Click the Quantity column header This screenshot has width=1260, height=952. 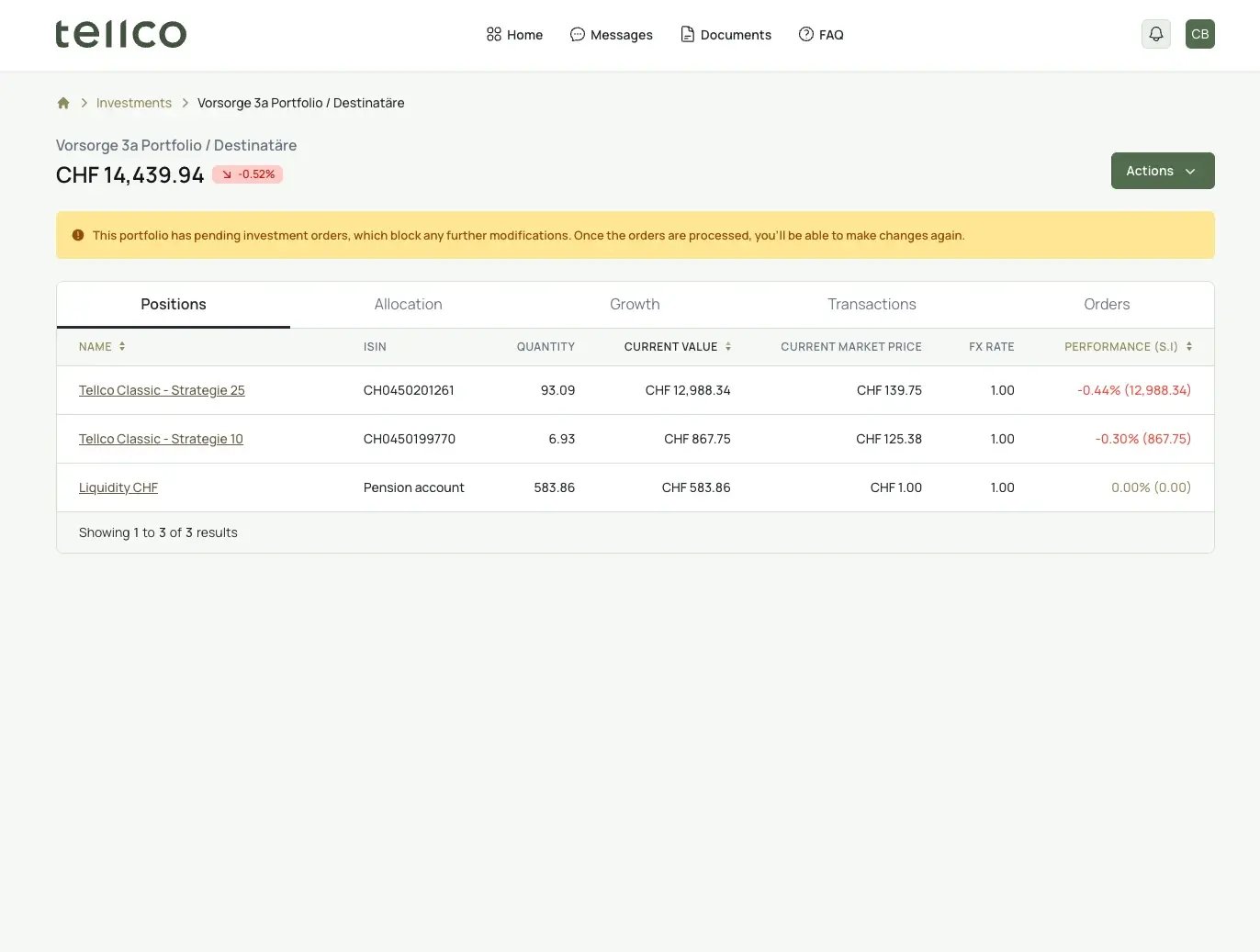pyautogui.click(x=546, y=347)
